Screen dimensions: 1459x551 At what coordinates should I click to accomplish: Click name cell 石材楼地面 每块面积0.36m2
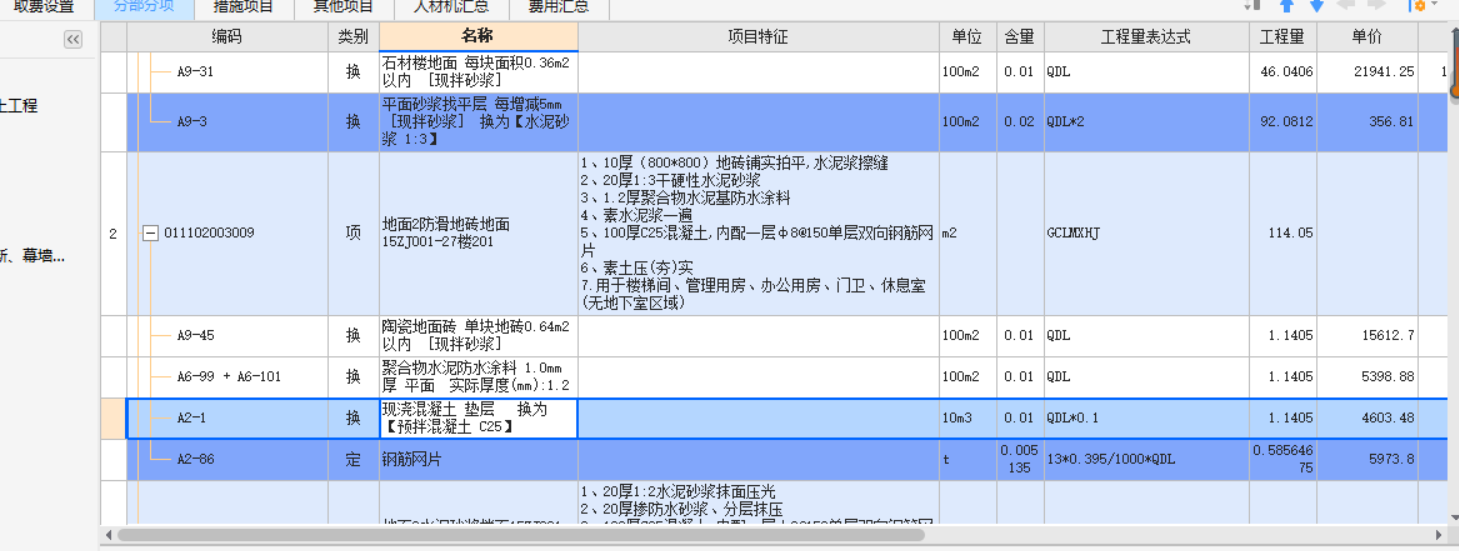click(x=478, y=72)
